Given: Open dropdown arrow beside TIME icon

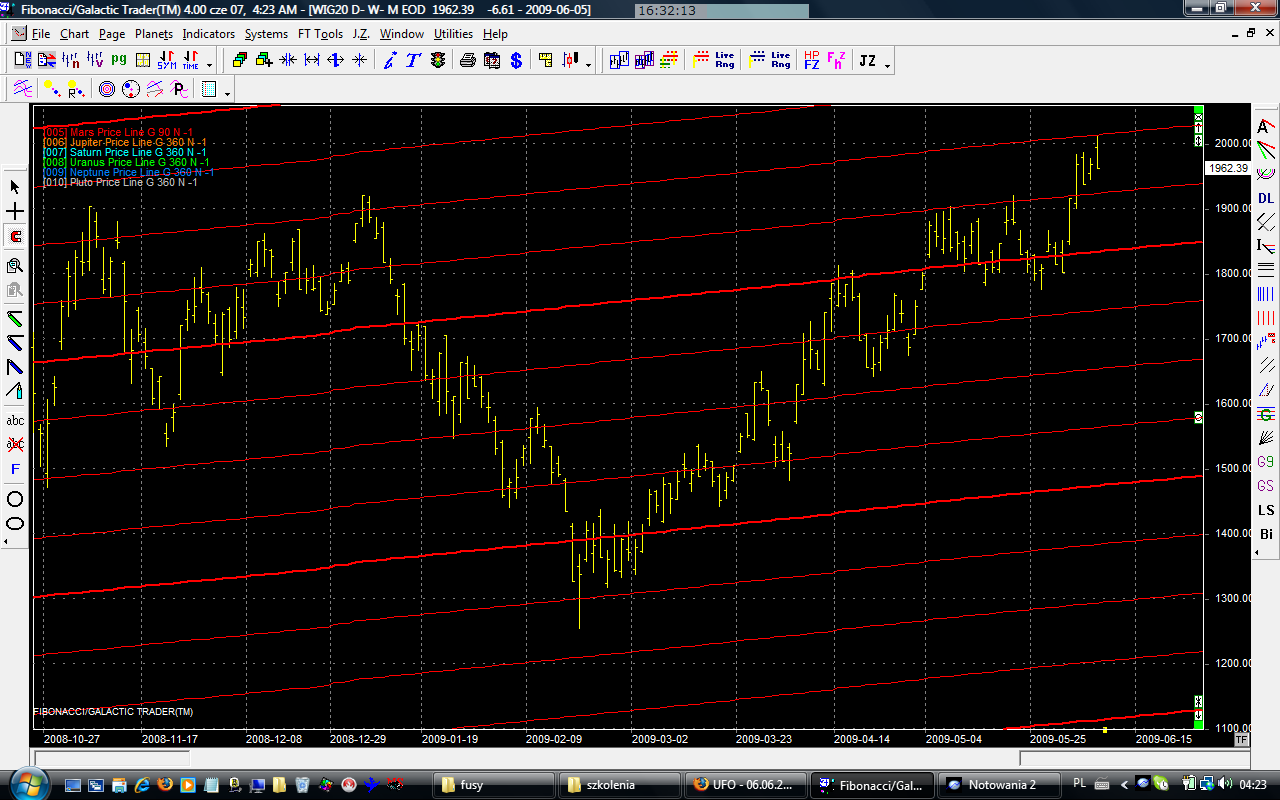Looking at the screenshot, I should pos(209,64).
